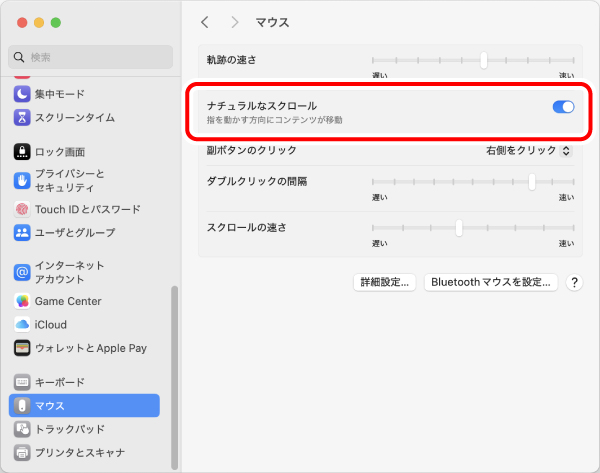
Task: Click Bluetooth mouse setup (Bluetoothマウスを設定...) button
Action: click(x=490, y=282)
